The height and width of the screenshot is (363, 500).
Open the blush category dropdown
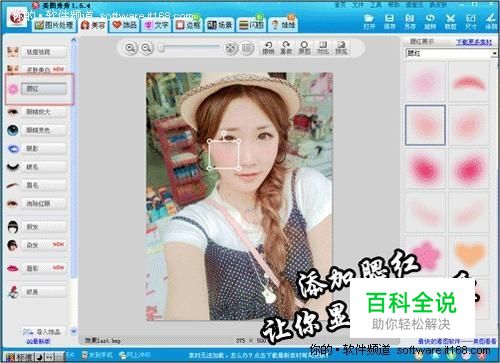click(x=494, y=53)
